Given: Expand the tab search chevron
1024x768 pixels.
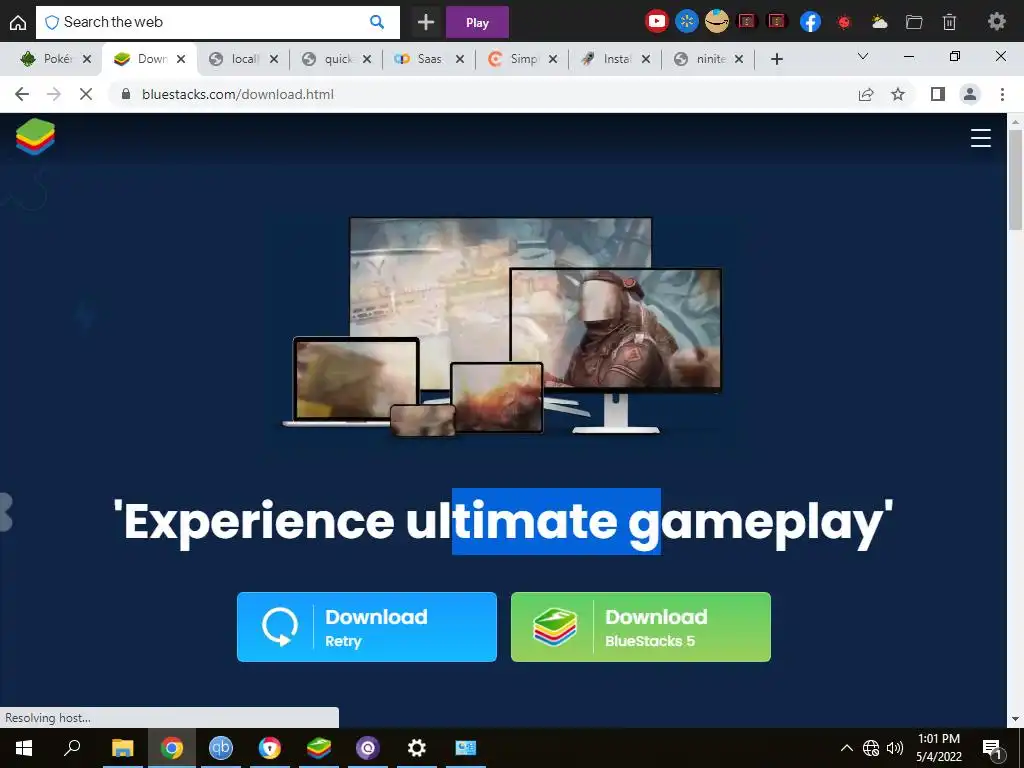Looking at the screenshot, I should (x=863, y=56).
